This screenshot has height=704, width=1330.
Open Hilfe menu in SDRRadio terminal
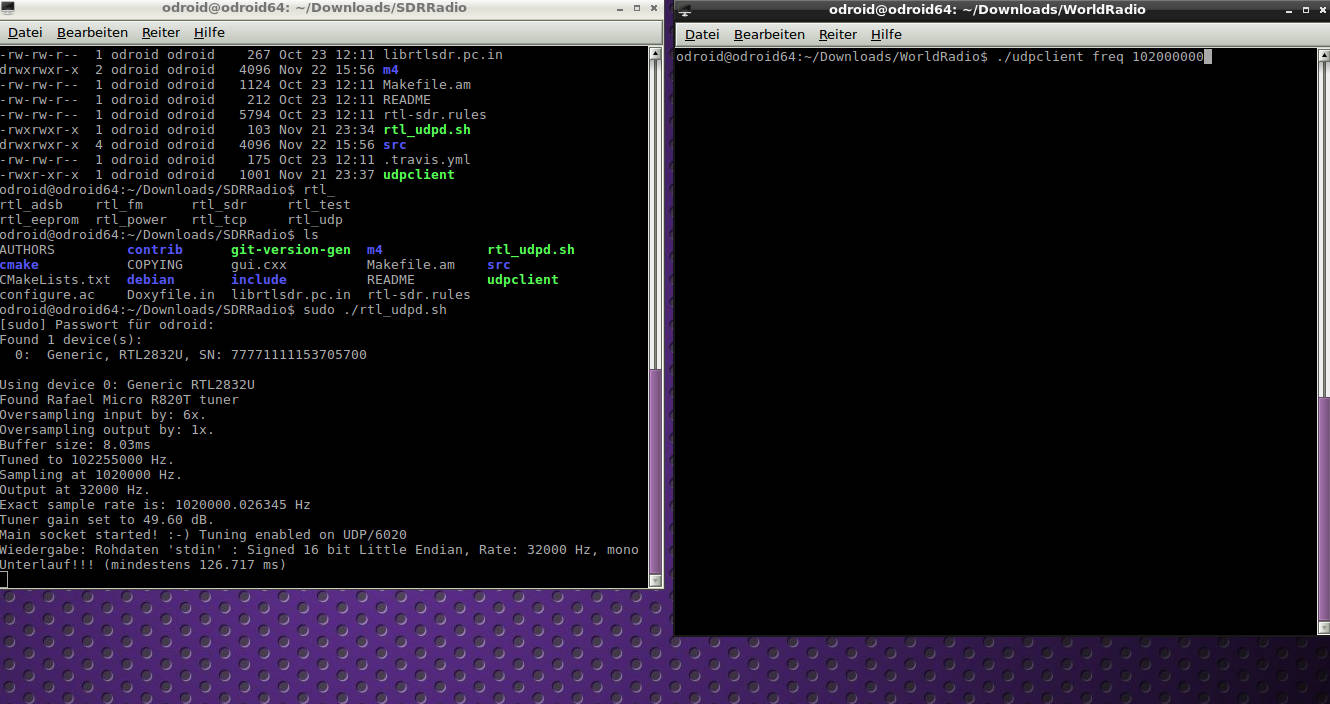[209, 33]
